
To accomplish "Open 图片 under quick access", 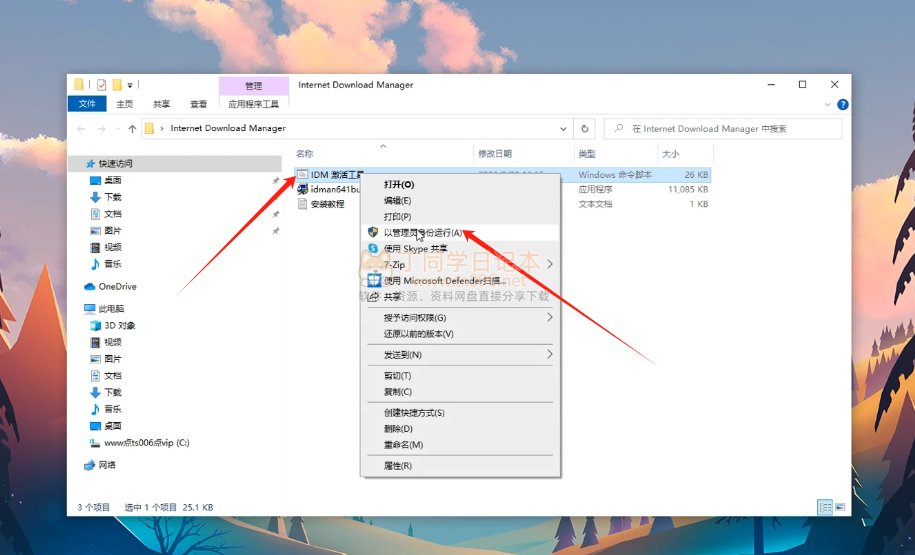I will (106, 231).
